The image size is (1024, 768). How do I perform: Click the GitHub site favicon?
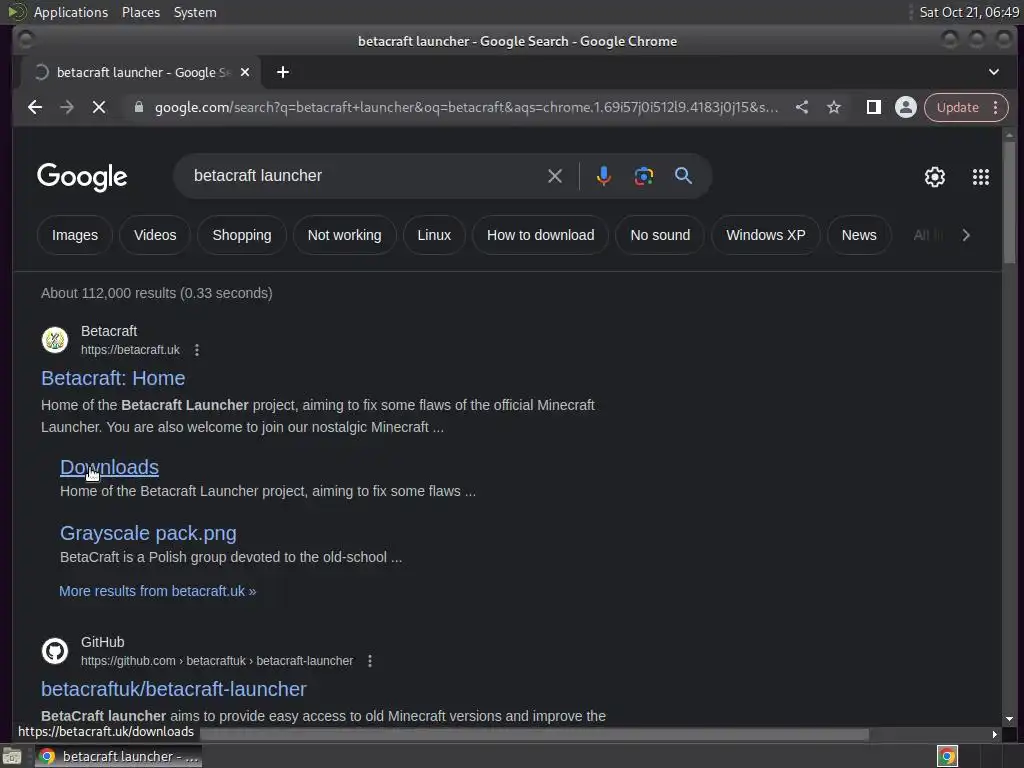pyautogui.click(x=55, y=651)
